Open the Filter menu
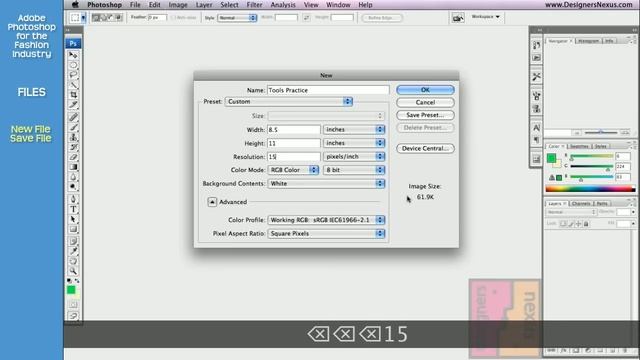Viewport: 640px width, 360px height. click(x=254, y=5)
